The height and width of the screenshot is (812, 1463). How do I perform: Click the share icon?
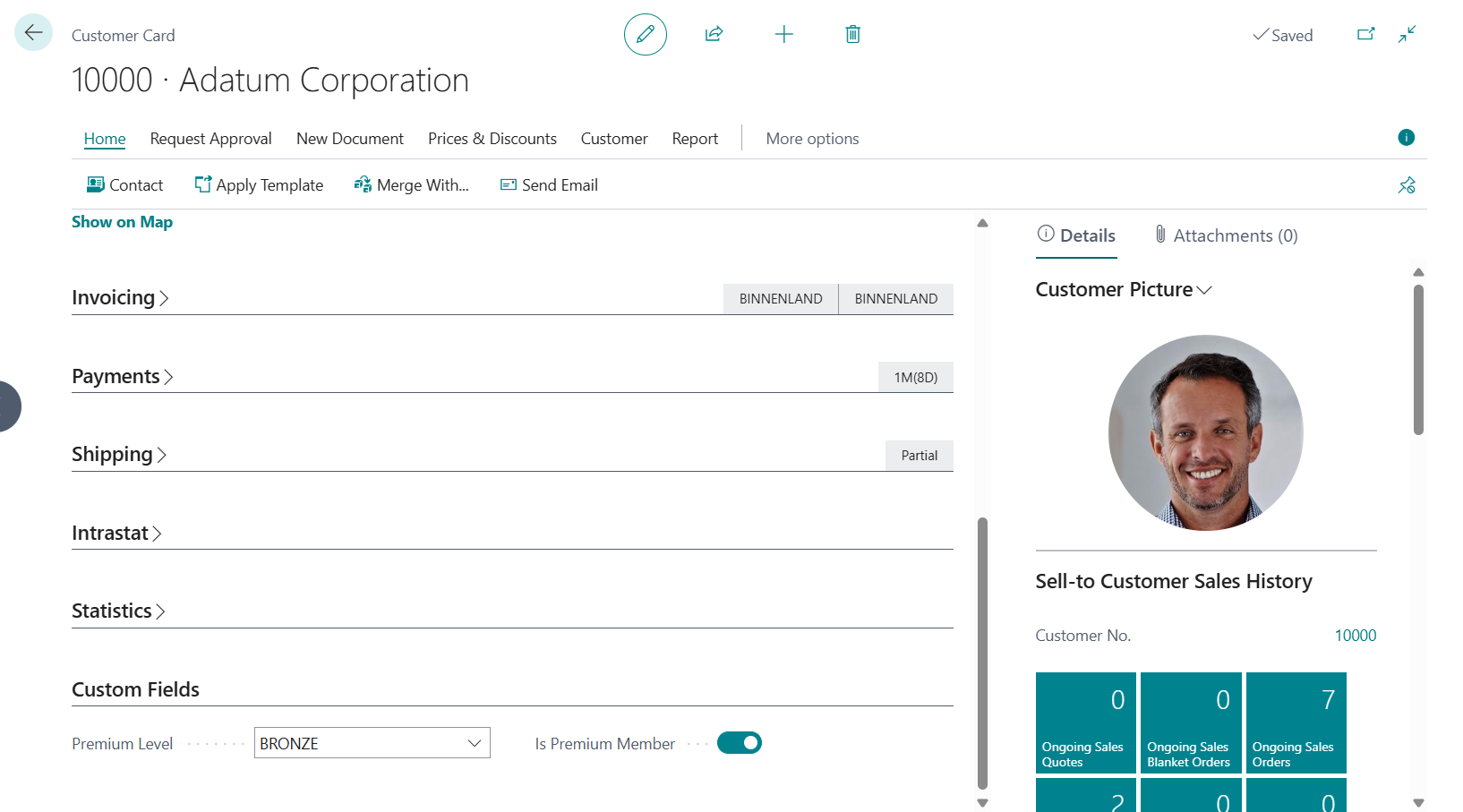[x=714, y=35]
